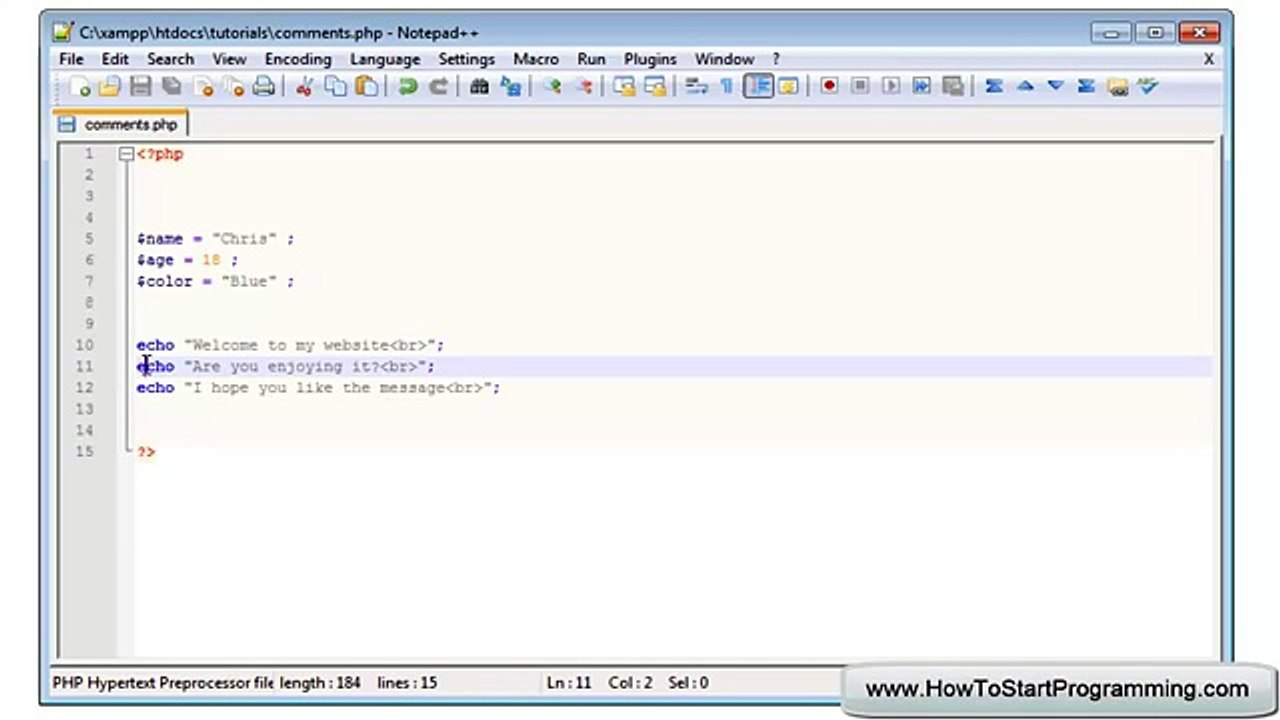Click the Print toolbar icon
Viewport: 1280px width, 720px height.
(264, 87)
